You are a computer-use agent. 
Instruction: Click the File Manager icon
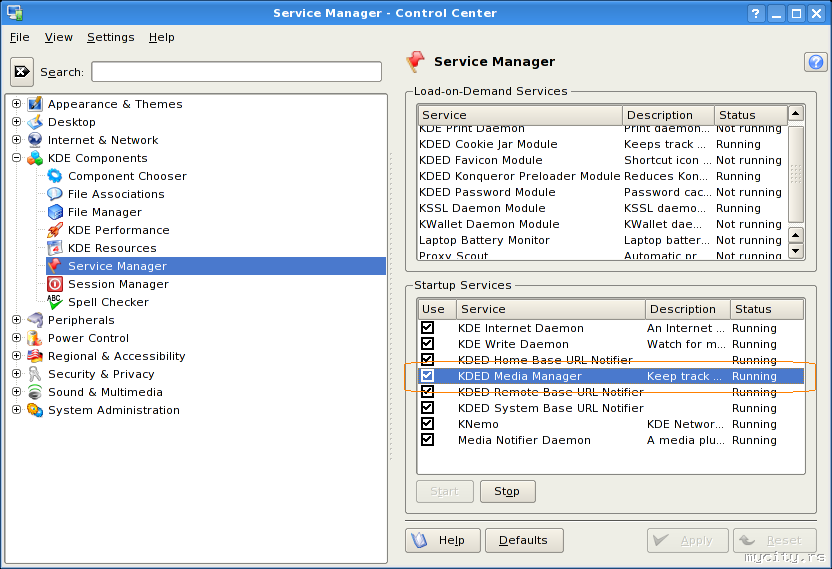click(x=55, y=212)
